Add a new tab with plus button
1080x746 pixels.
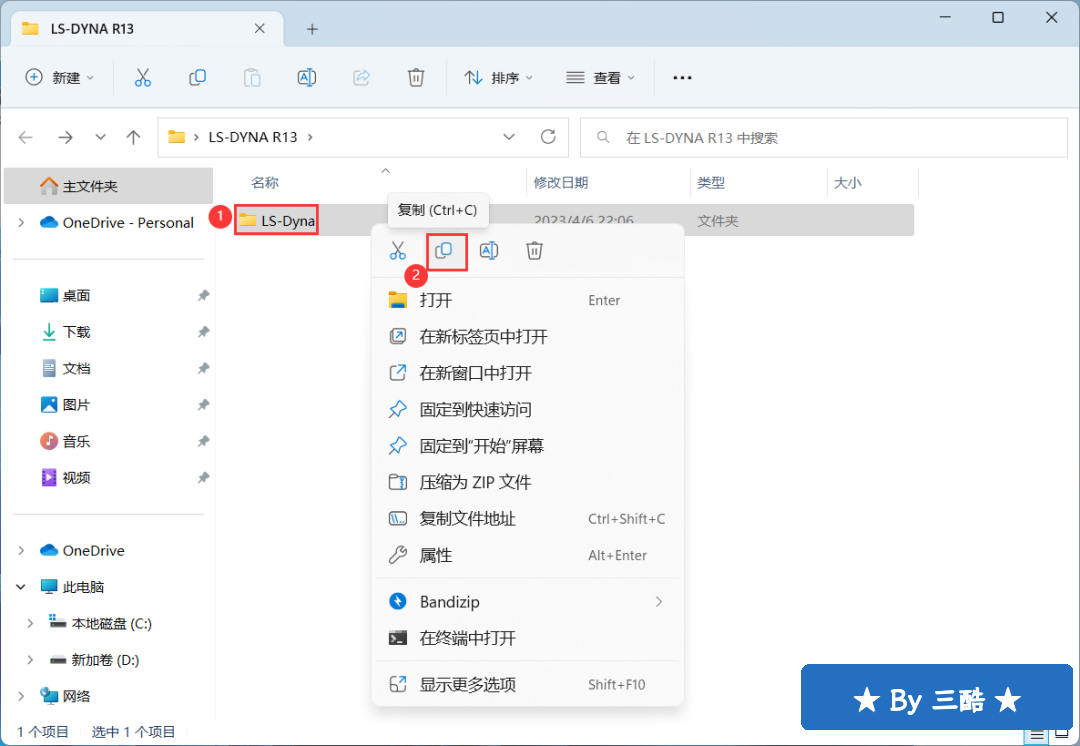(x=312, y=29)
